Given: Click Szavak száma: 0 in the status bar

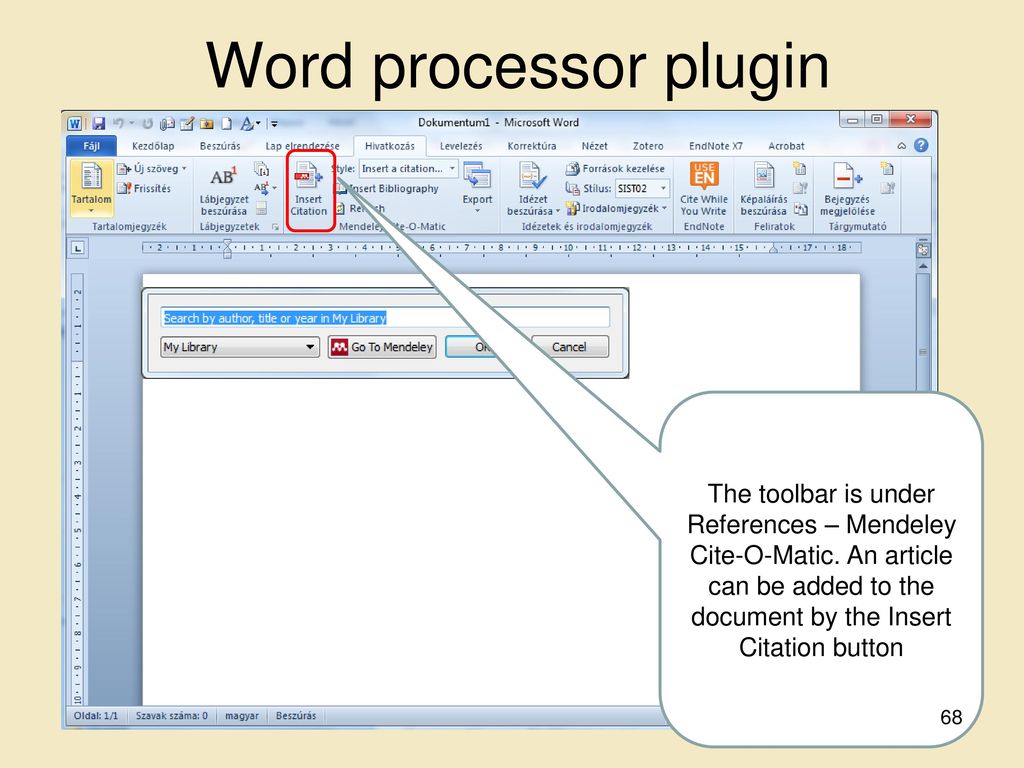Looking at the screenshot, I should [x=172, y=716].
